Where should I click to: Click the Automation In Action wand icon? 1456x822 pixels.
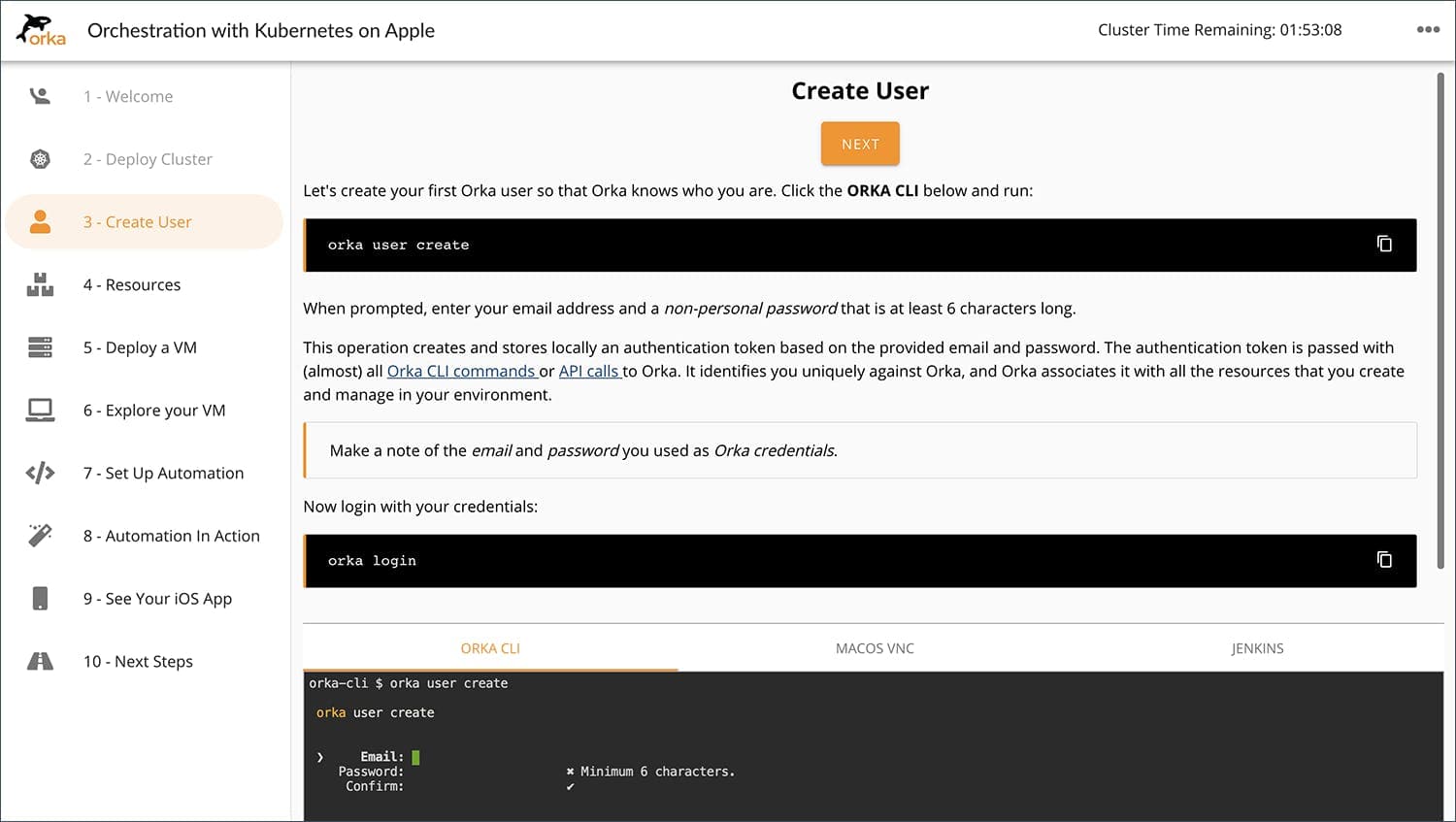(39, 535)
